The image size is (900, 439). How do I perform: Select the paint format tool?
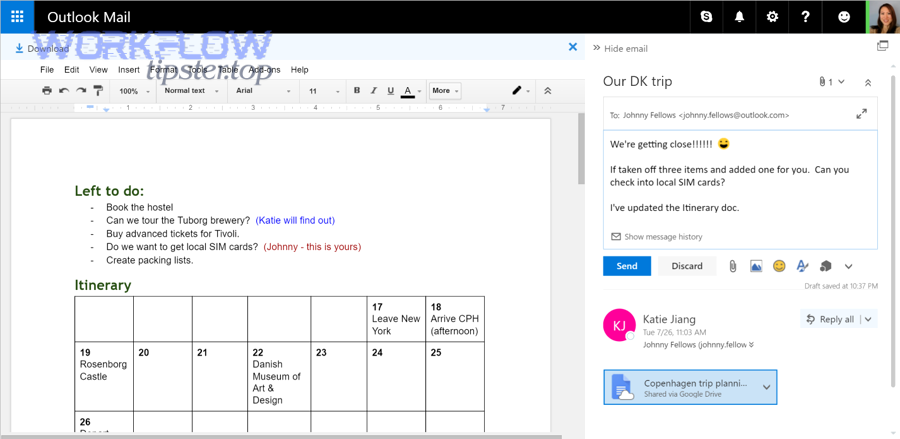click(x=98, y=91)
